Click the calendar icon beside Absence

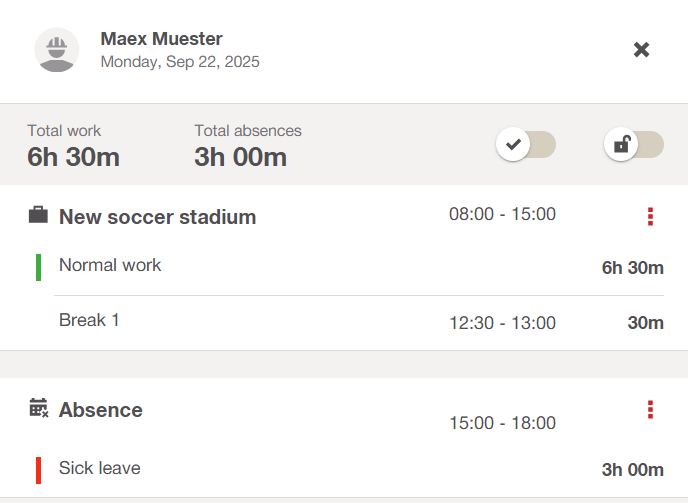[x=39, y=408]
